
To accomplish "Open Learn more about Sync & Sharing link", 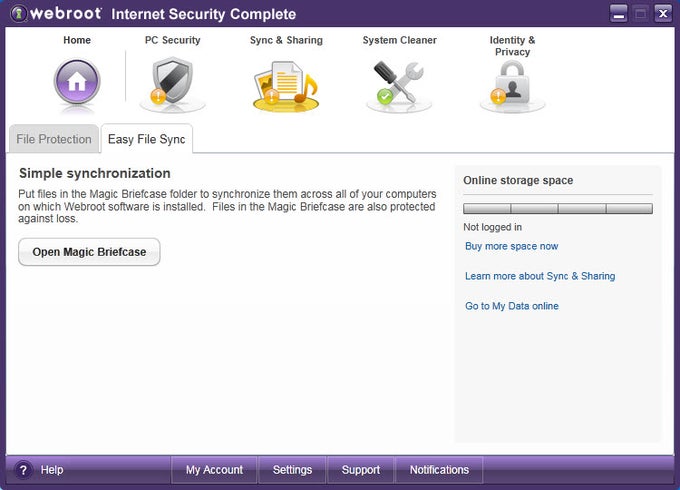I will (540, 276).
